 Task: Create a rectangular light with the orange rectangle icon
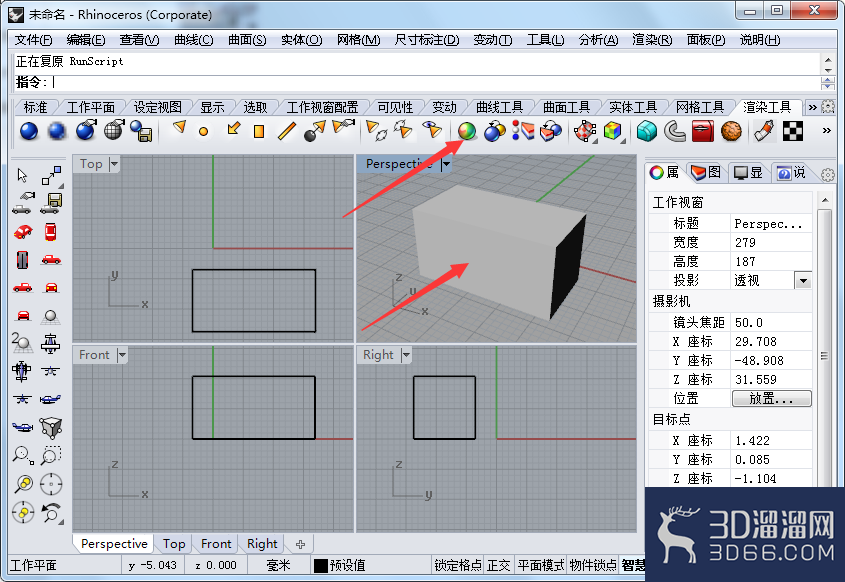tap(259, 131)
